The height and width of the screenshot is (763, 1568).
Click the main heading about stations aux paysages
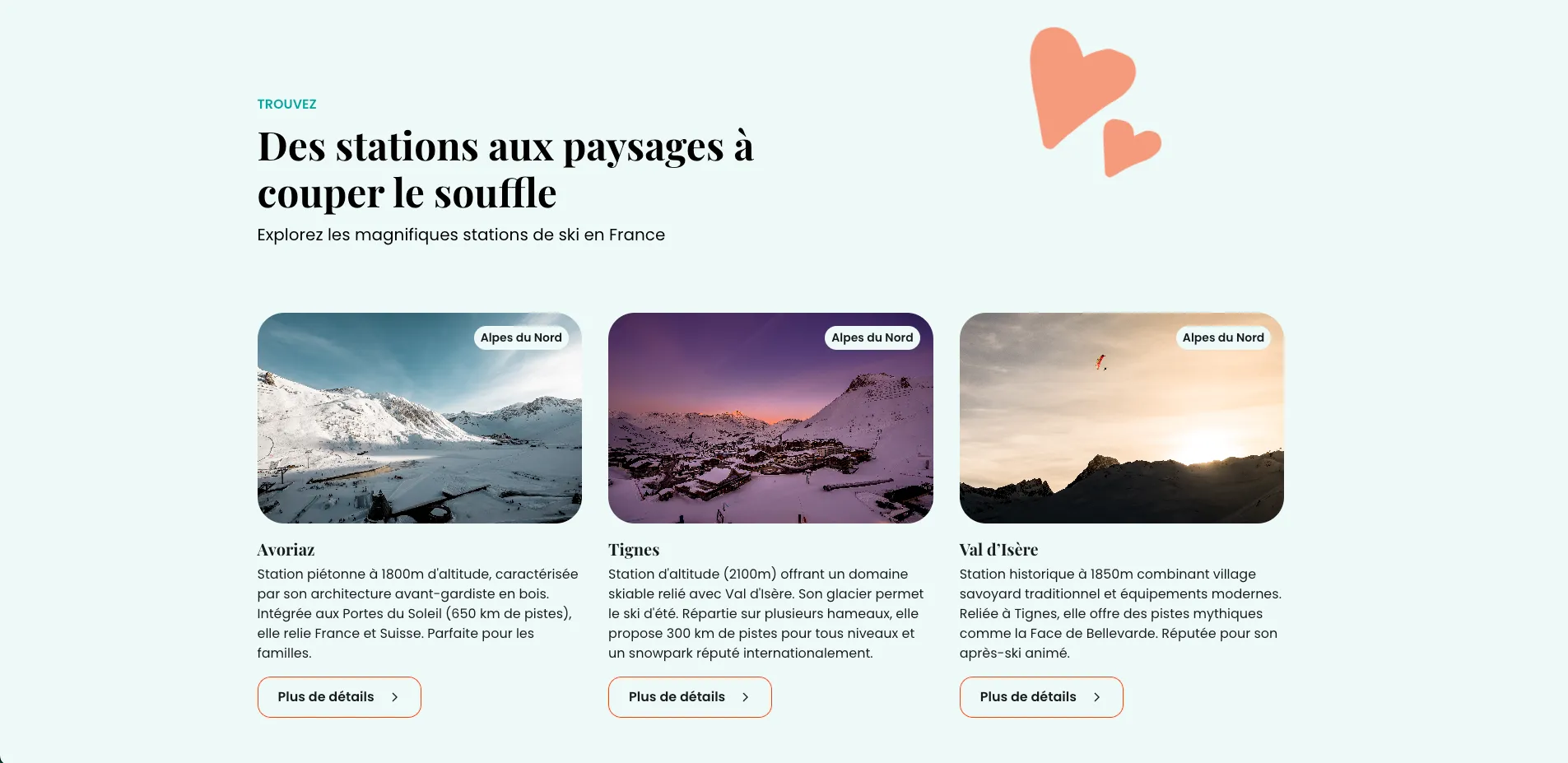505,170
